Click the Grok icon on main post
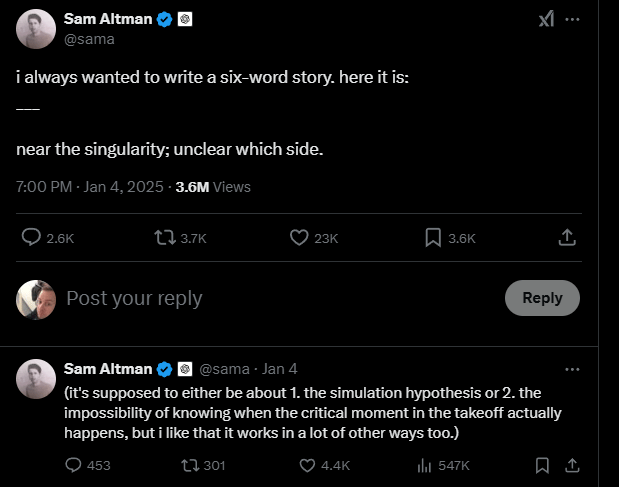The width and height of the screenshot is (619, 487). pyautogui.click(x=547, y=20)
